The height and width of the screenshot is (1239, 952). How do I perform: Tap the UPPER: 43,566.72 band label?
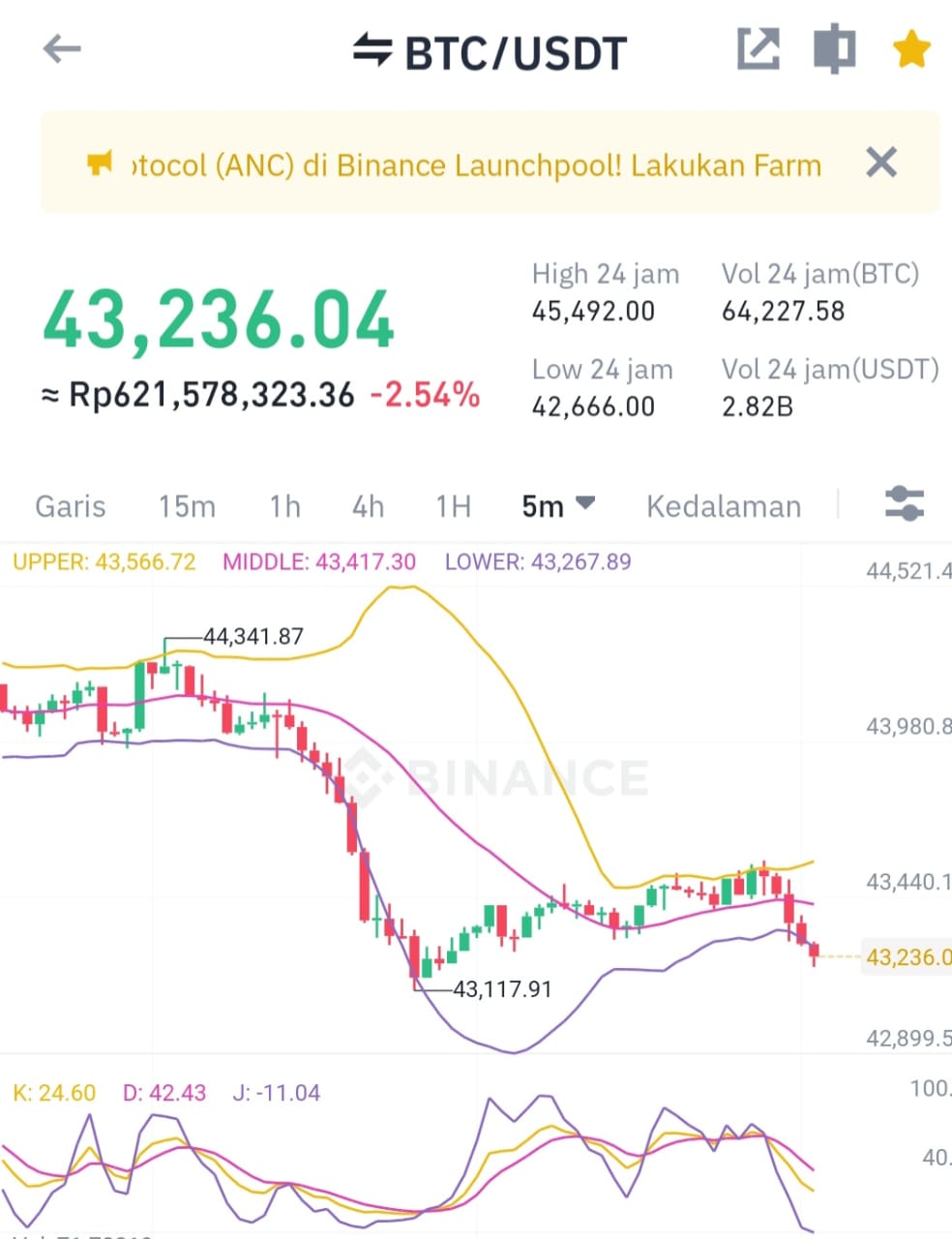[x=104, y=562]
